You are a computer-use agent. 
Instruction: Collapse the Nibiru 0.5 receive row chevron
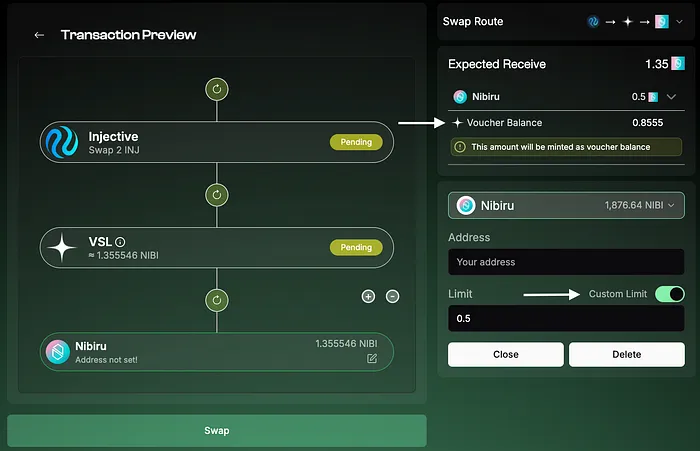(671, 97)
